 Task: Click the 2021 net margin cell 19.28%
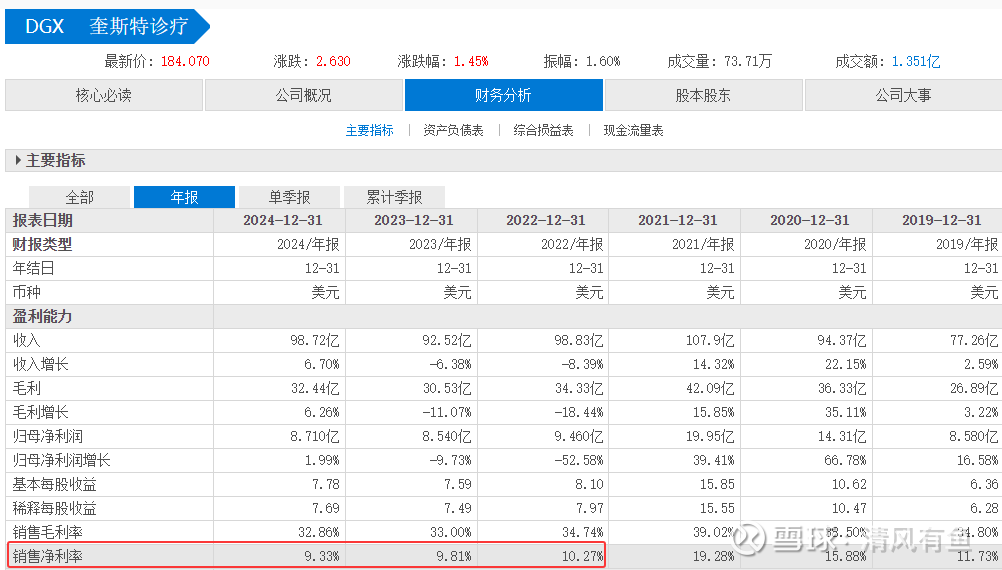(714, 556)
